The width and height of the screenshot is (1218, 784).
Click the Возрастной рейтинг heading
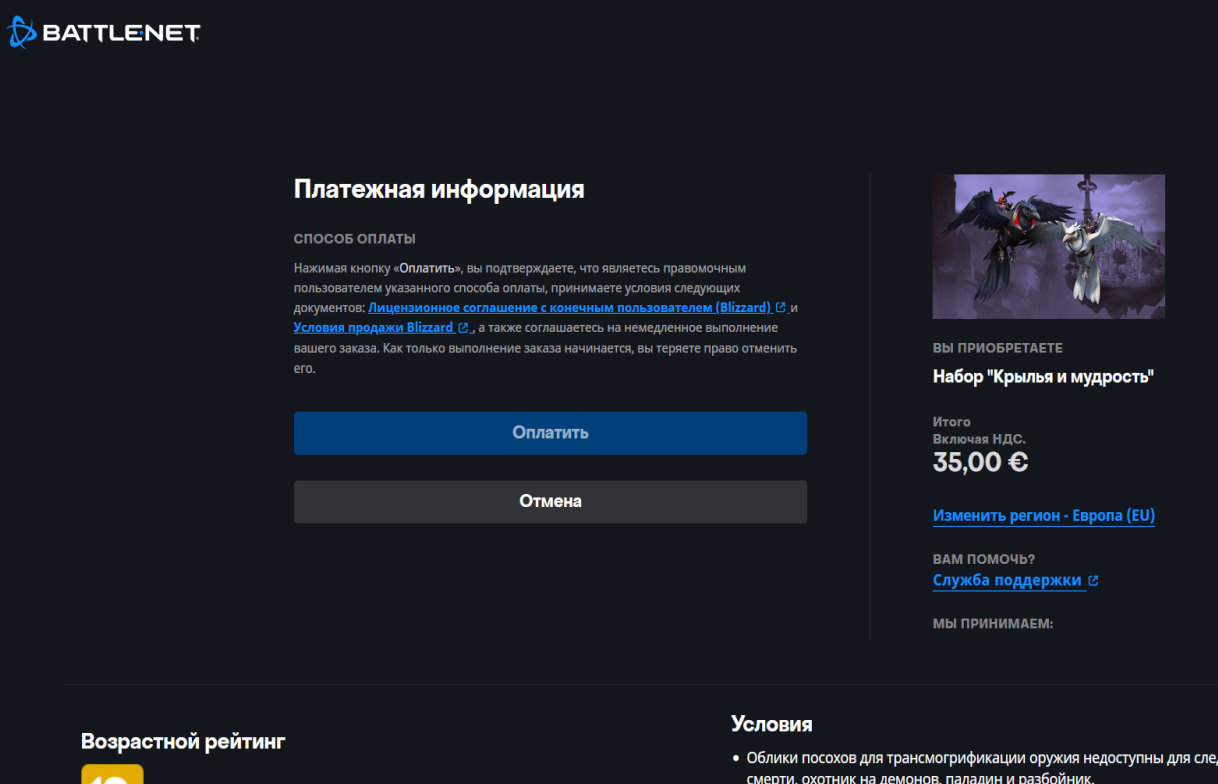tap(183, 741)
